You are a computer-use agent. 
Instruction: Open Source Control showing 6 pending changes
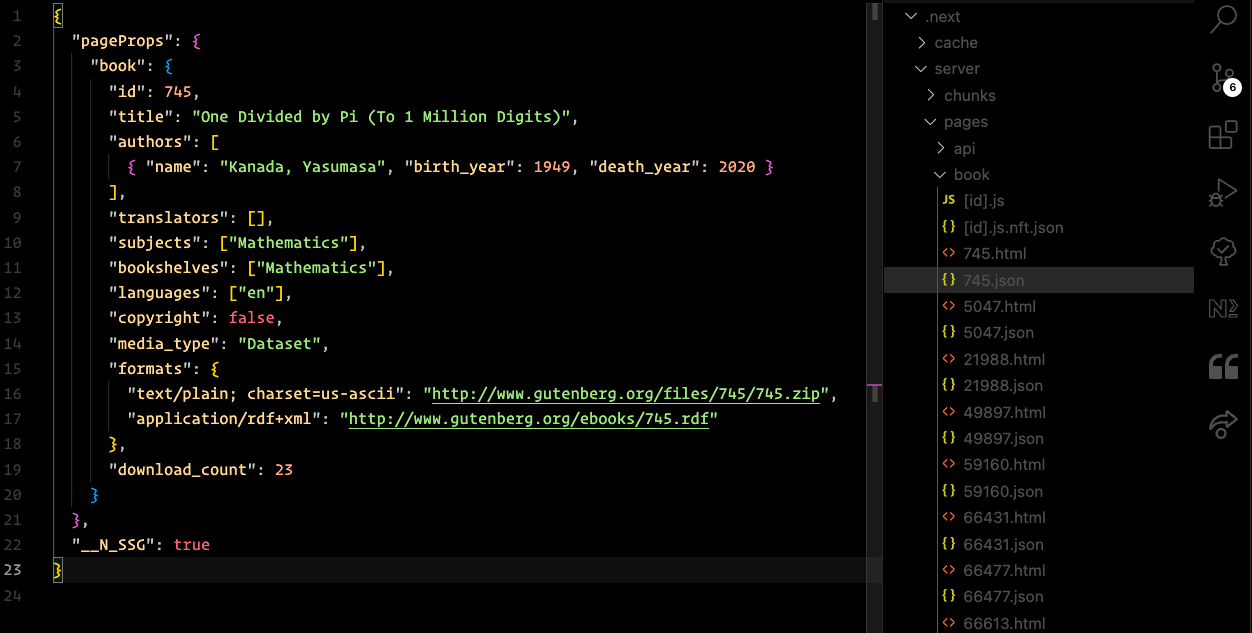[1222, 77]
